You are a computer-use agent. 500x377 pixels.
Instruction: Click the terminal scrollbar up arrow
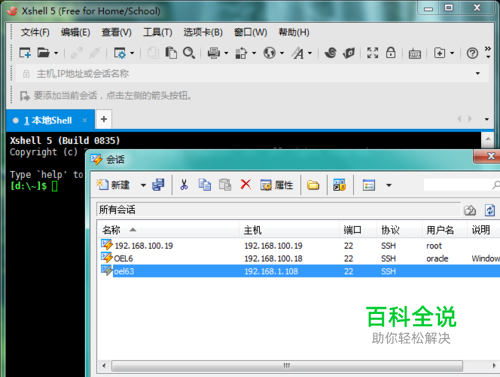(488, 139)
